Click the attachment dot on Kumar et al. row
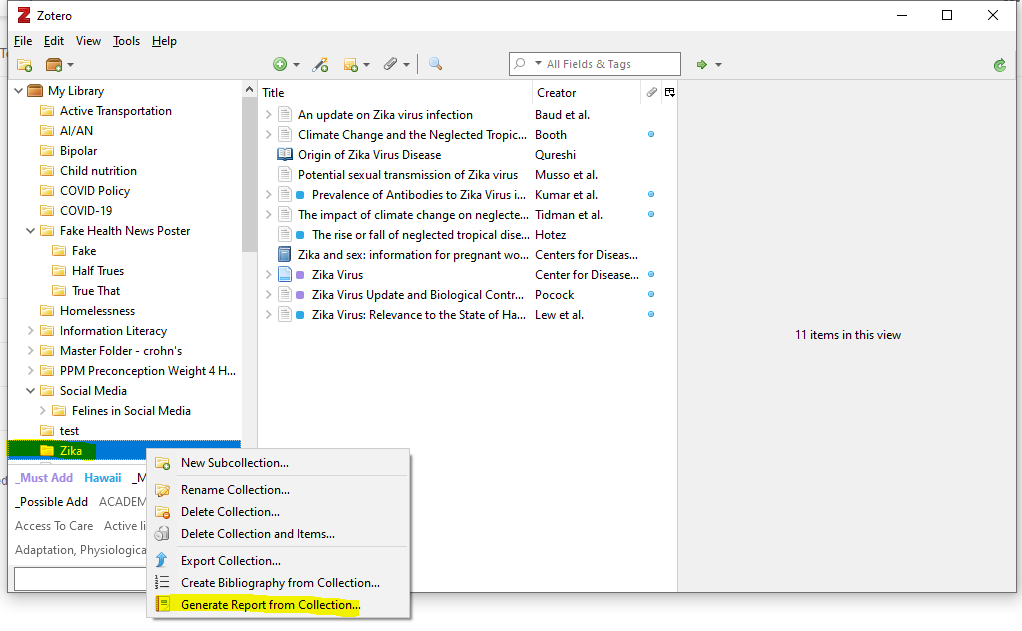Viewport: 1022px width, 631px height. coord(650,194)
